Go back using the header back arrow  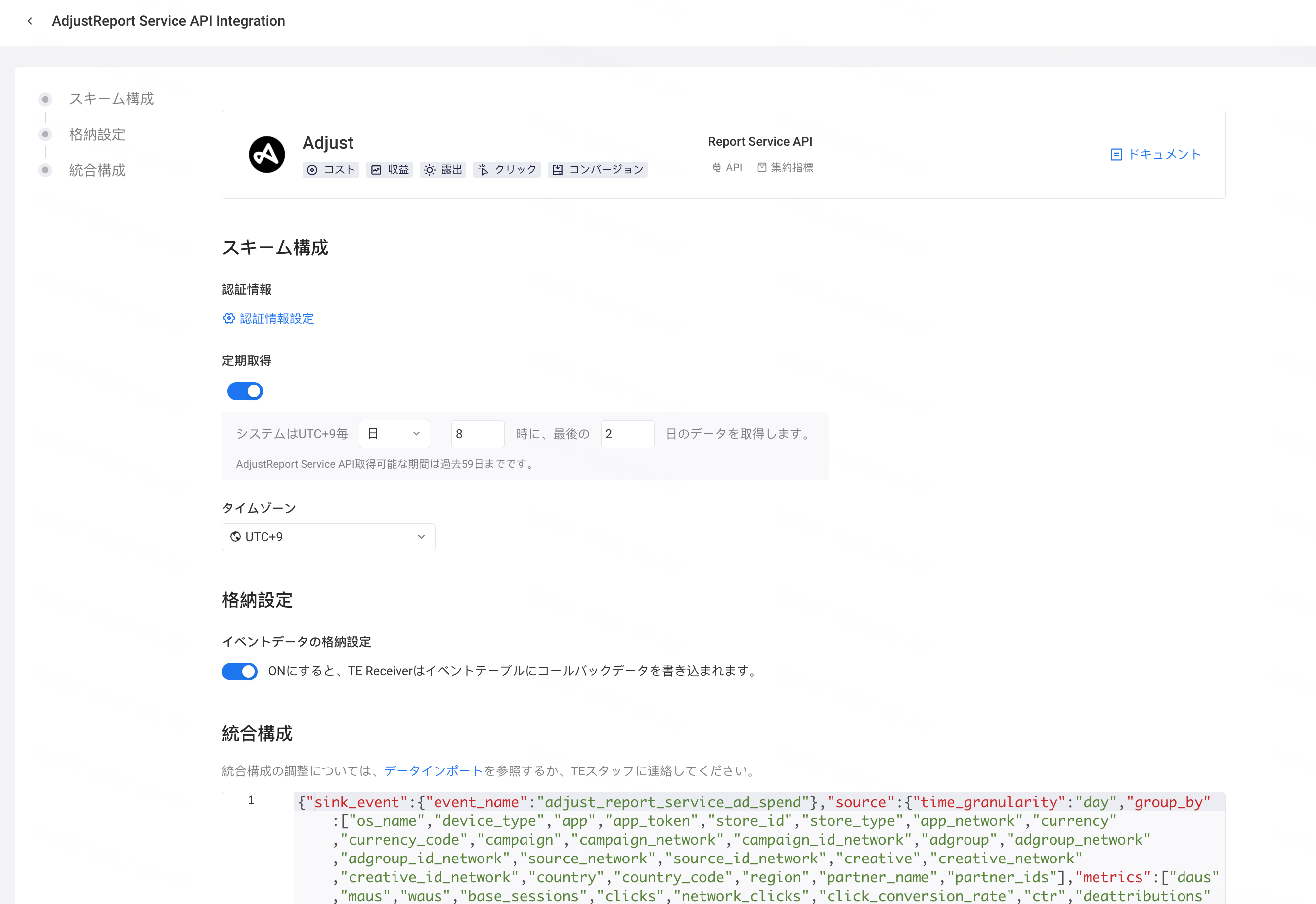tap(30, 21)
